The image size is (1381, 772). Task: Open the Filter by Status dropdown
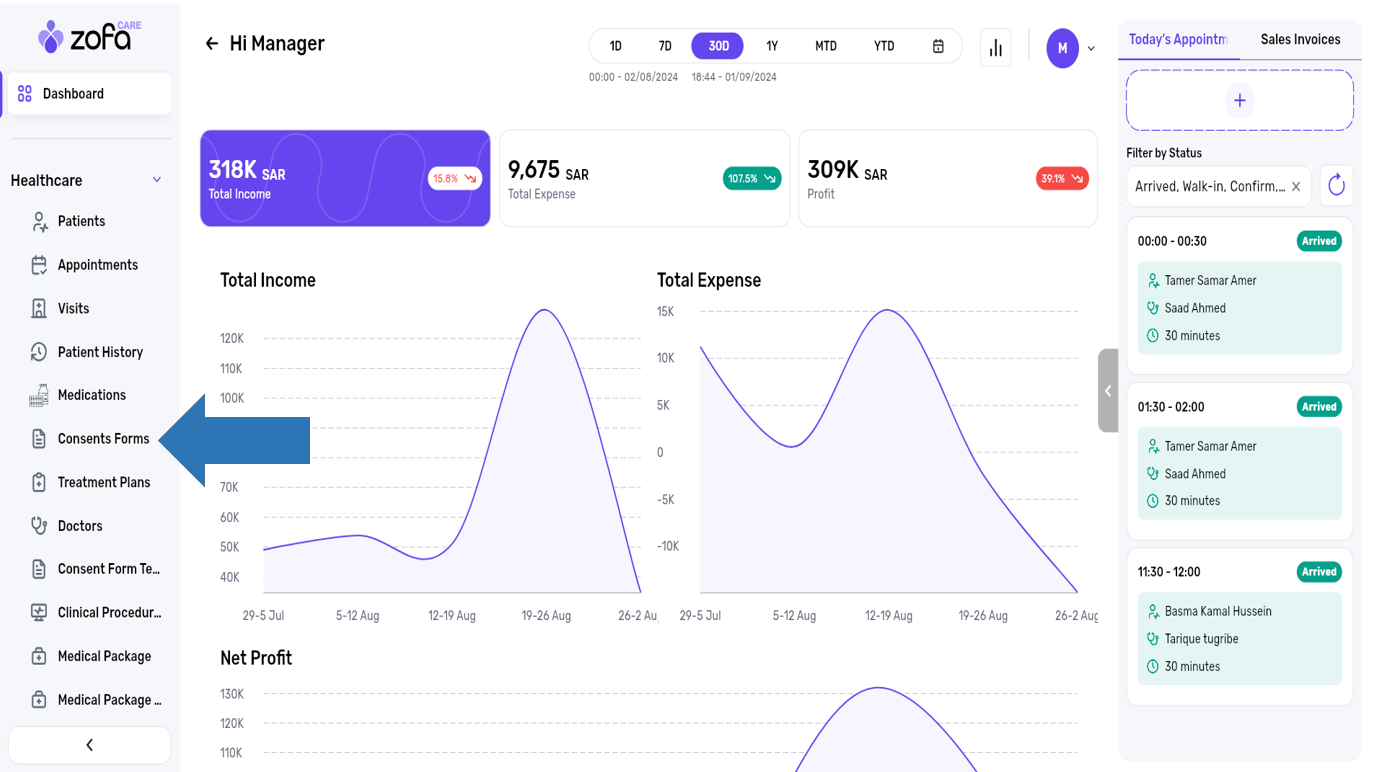click(1210, 187)
